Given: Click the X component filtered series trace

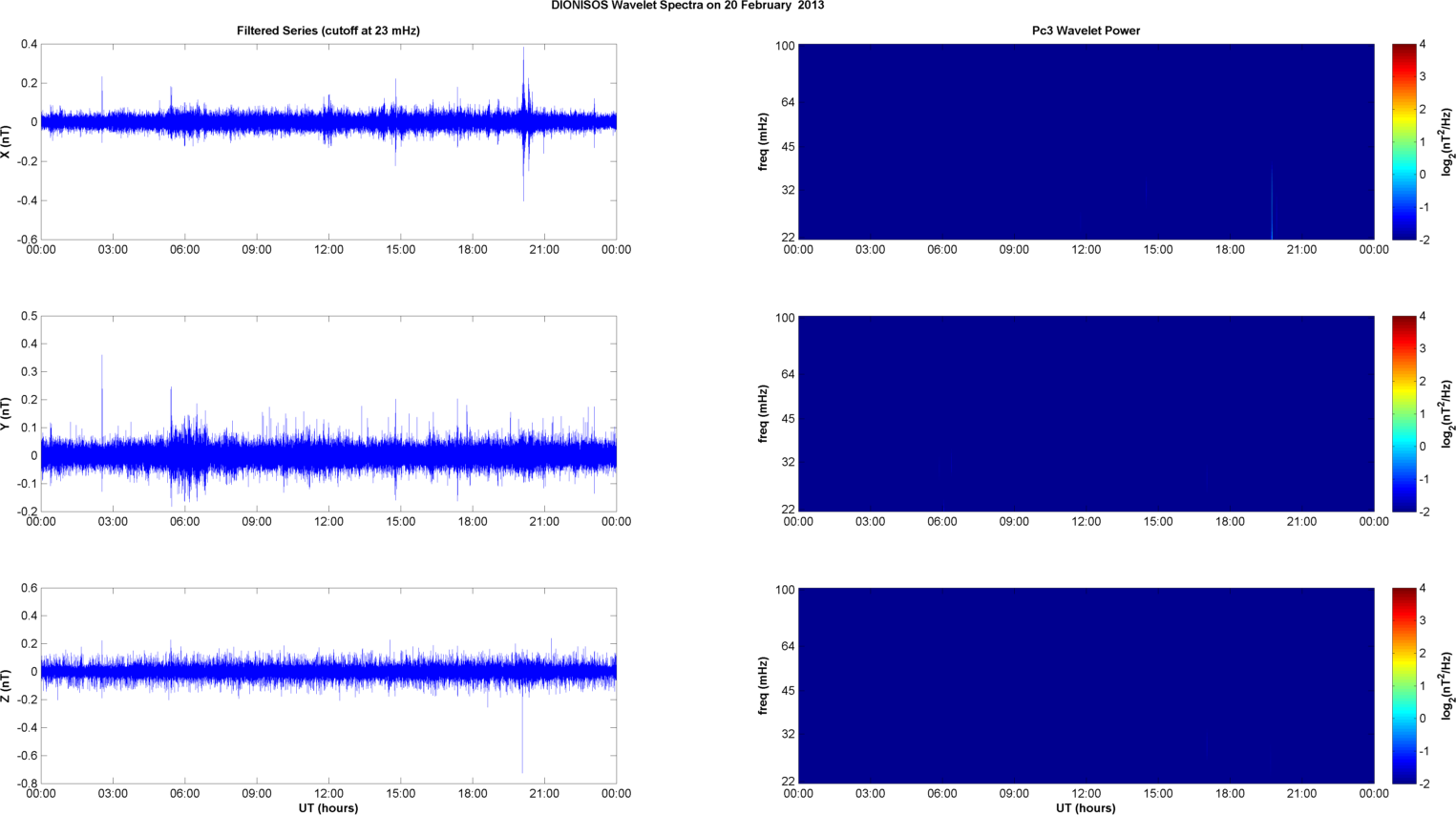Looking at the screenshot, I should click(328, 122).
